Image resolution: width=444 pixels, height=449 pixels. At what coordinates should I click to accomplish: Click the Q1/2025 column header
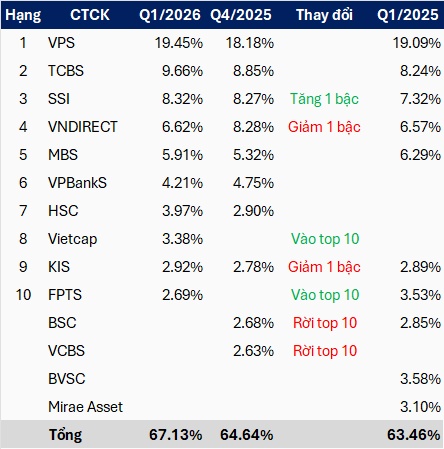click(x=408, y=15)
